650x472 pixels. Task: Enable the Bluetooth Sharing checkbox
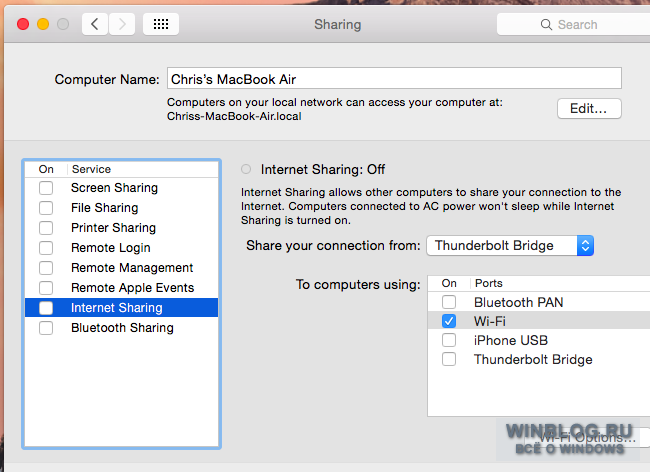pyautogui.click(x=46, y=328)
